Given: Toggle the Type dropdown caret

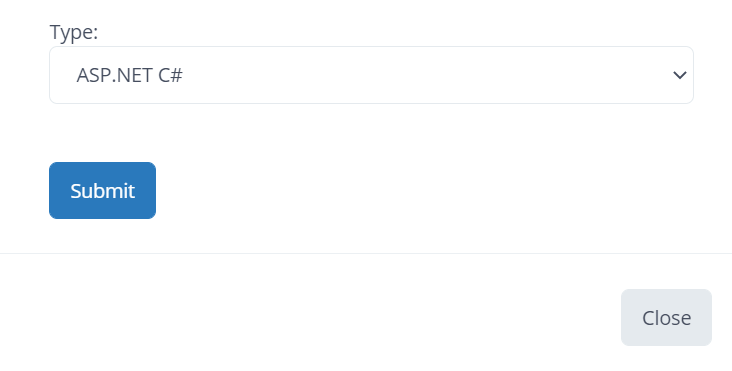Looking at the screenshot, I should [680, 75].
